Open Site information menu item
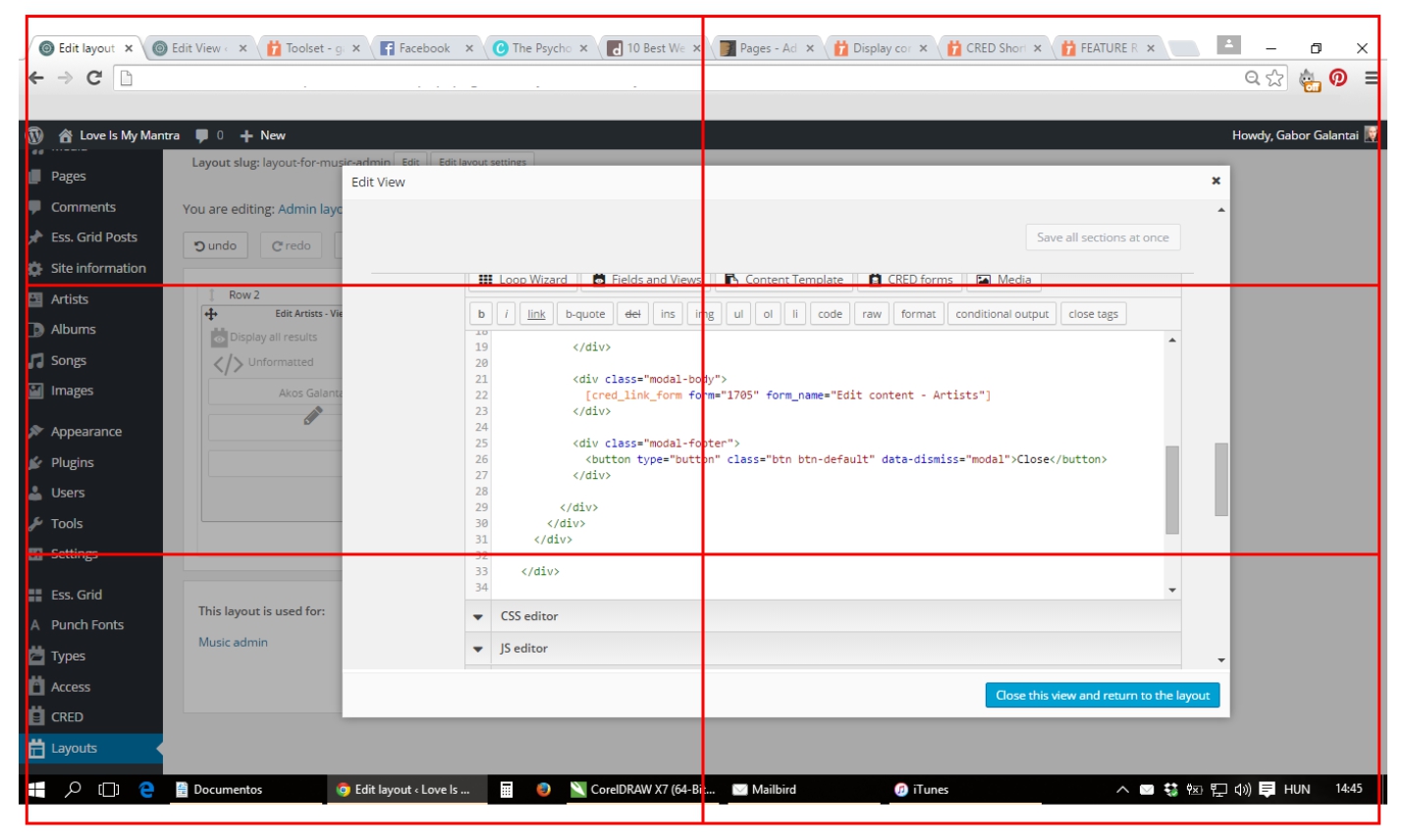Image resolution: width=1406 pixels, height=840 pixels. point(98,268)
